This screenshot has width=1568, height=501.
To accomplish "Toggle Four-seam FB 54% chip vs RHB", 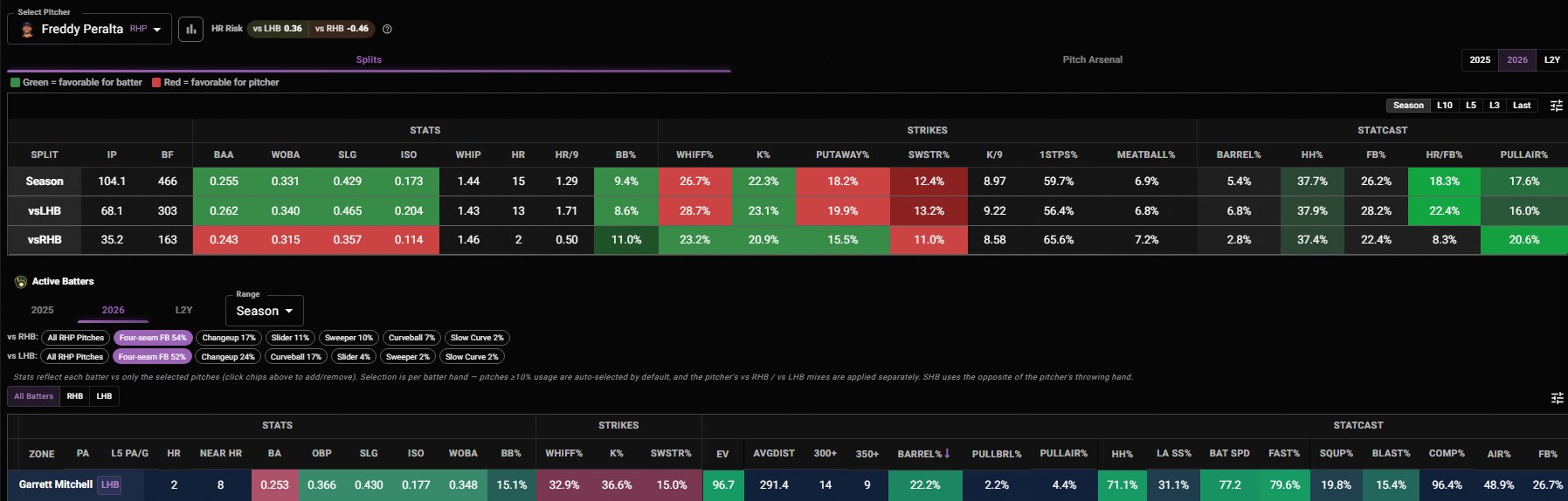I will (x=153, y=338).
